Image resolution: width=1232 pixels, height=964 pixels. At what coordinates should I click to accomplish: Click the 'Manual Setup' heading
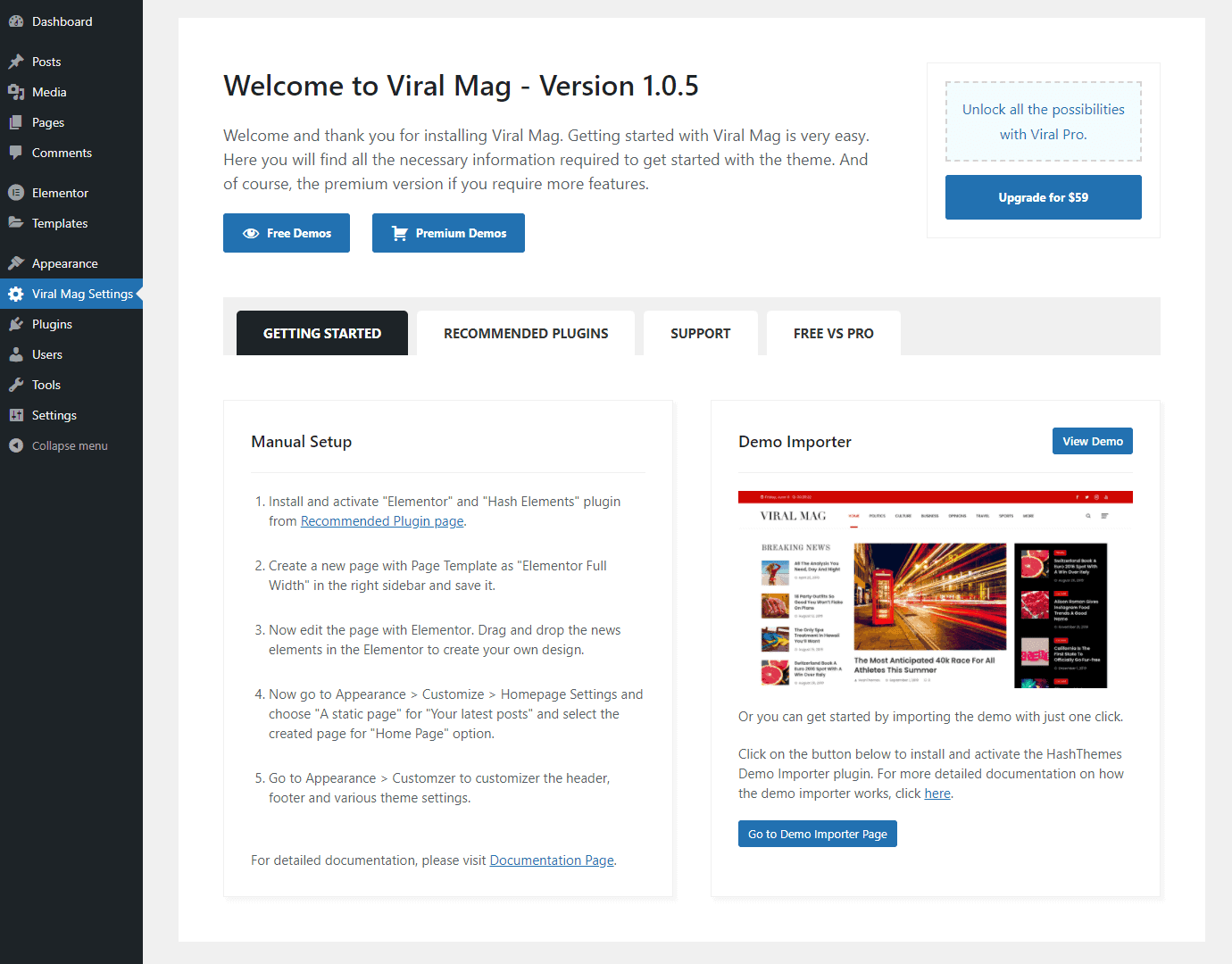302,442
